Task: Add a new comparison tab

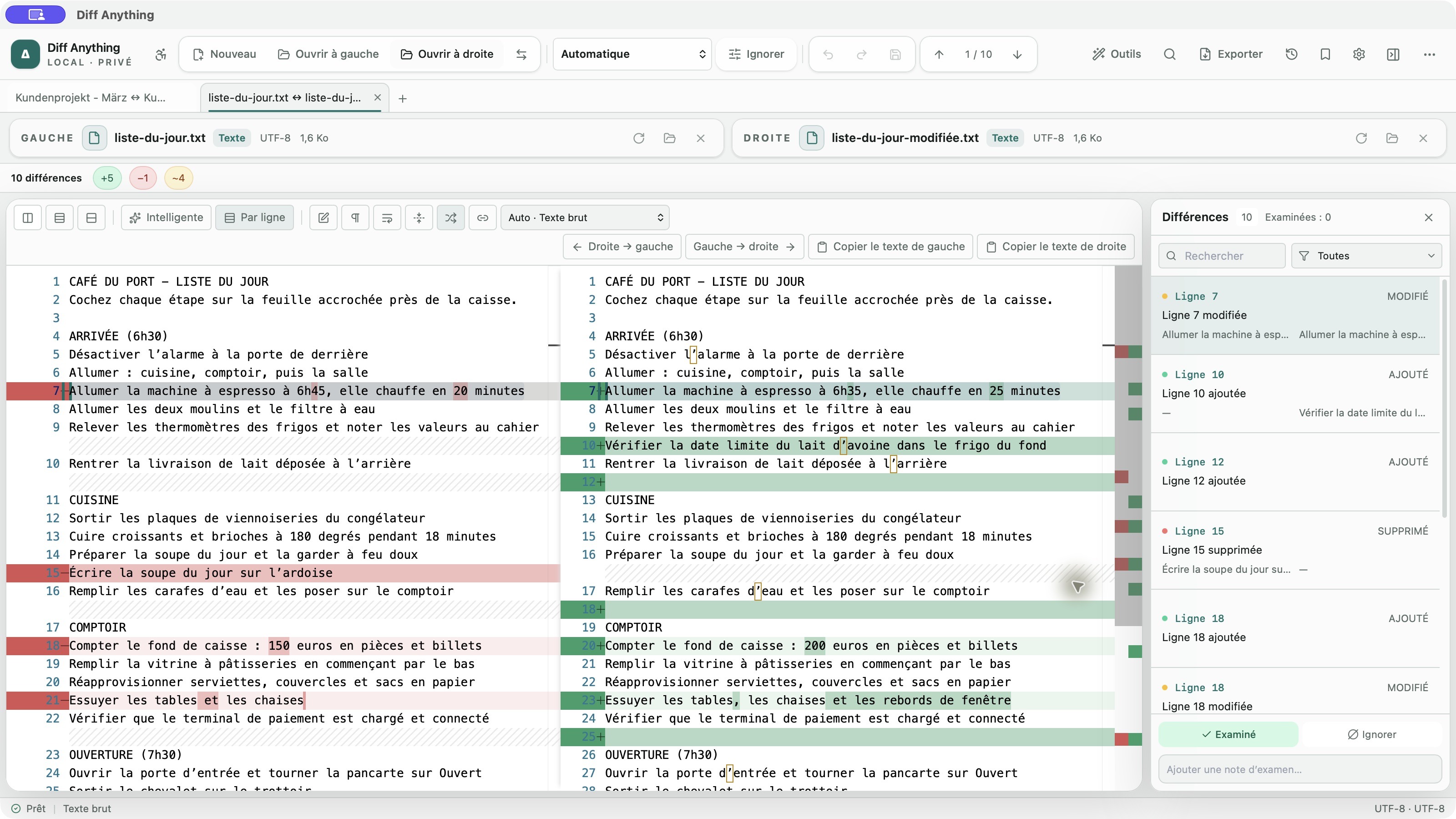Action: point(402,98)
